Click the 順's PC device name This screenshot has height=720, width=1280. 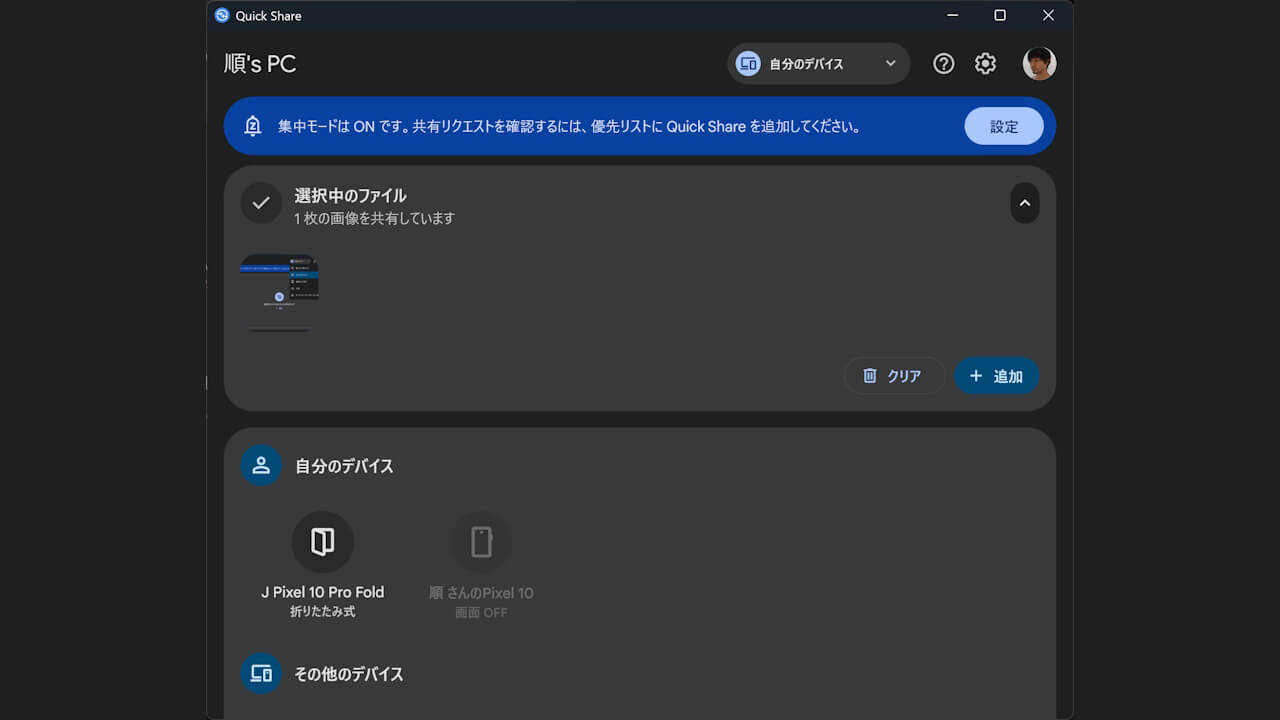coord(260,64)
